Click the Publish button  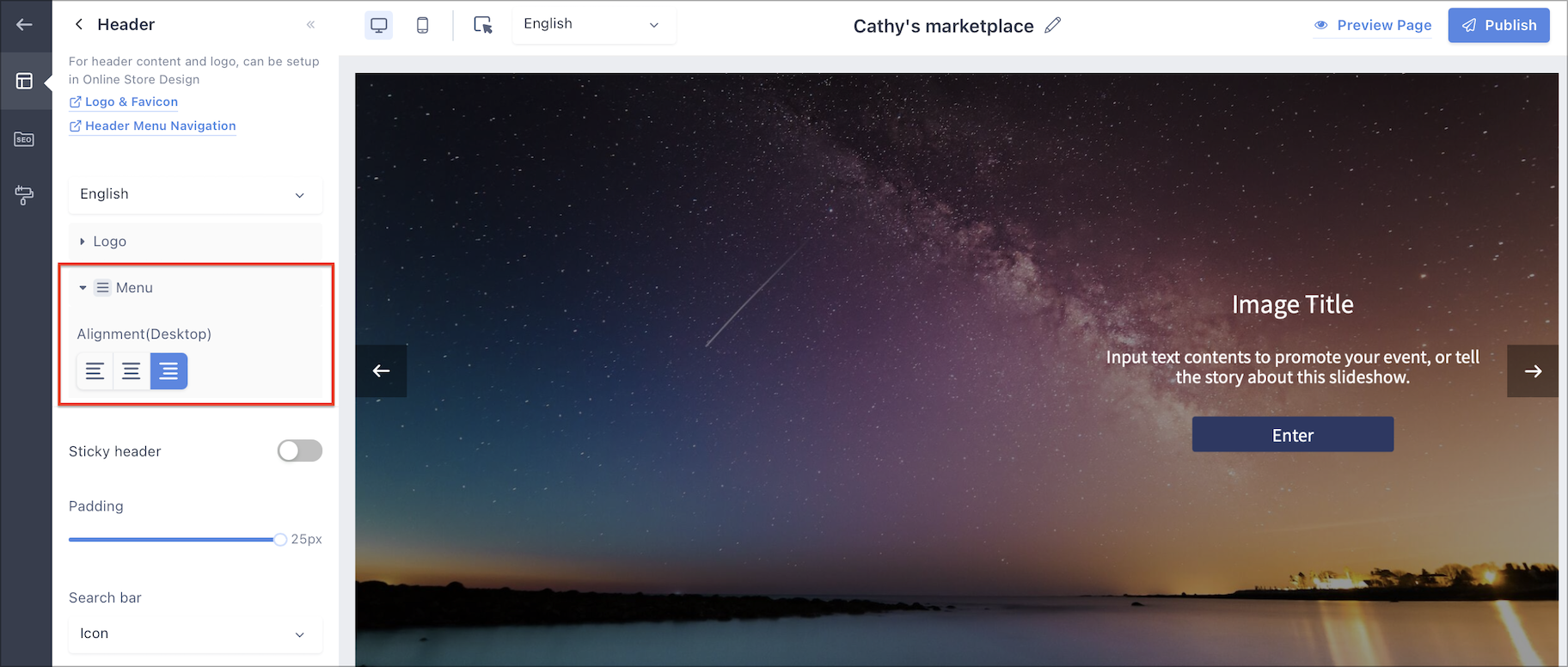point(1498,25)
